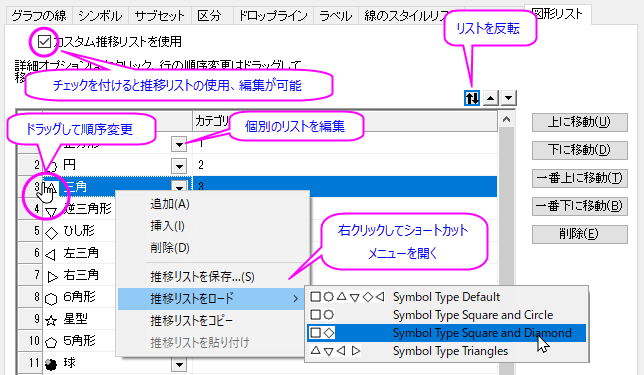644x375 pixels.
Task: Click the scrollbar up arrow of list
Action: tap(506, 120)
